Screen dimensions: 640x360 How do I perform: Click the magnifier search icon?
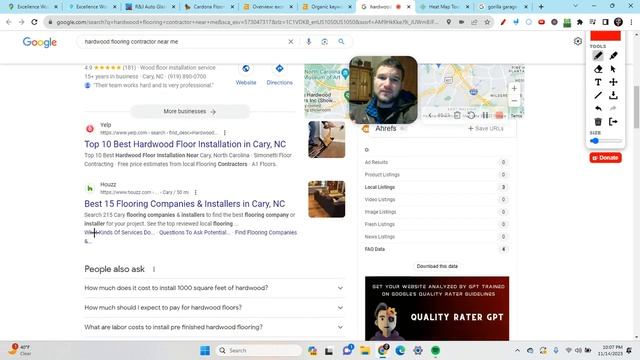click(341, 42)
